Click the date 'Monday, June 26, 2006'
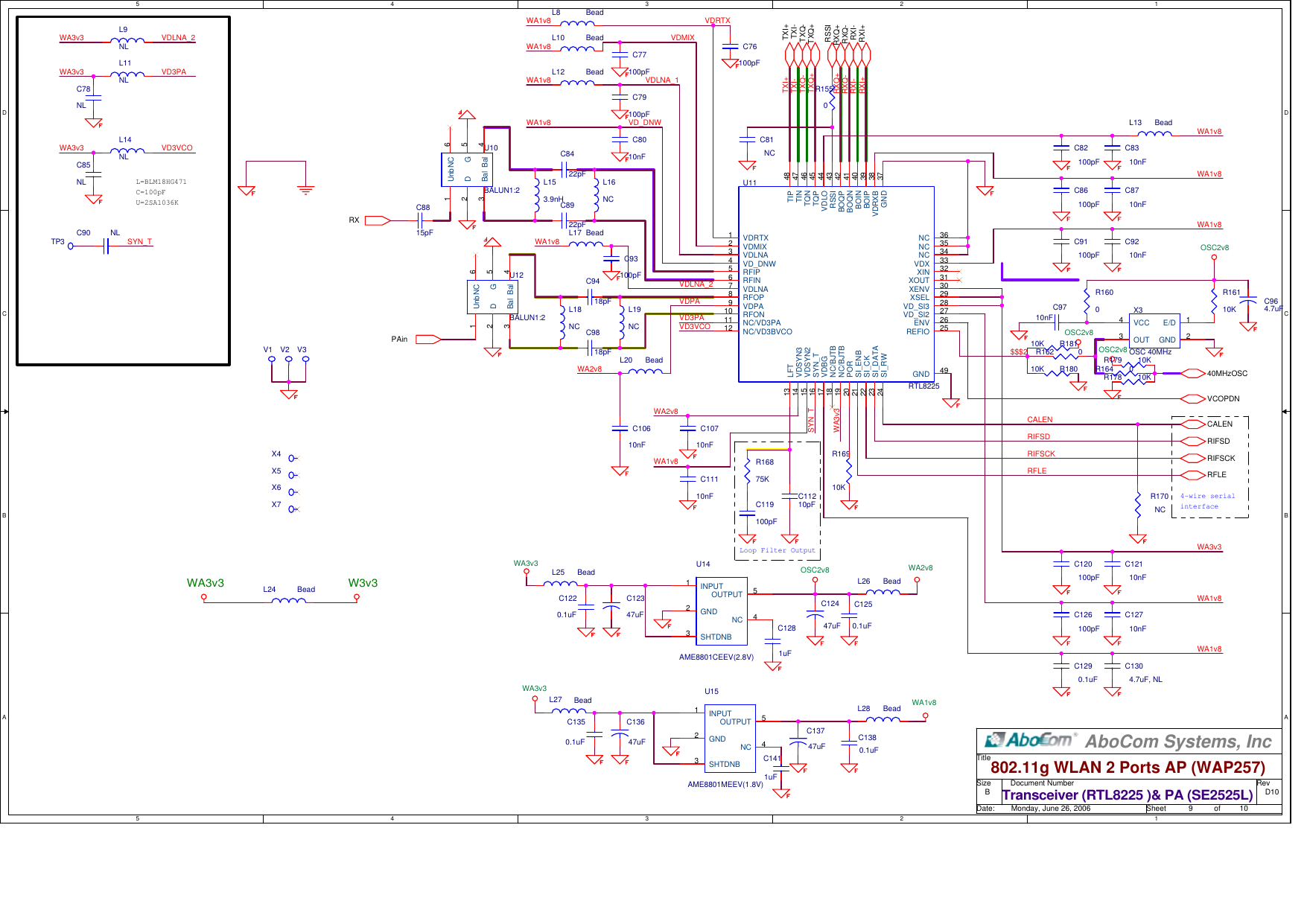This screenshot has width=1307, height=924. click(x=1050, y=809)
